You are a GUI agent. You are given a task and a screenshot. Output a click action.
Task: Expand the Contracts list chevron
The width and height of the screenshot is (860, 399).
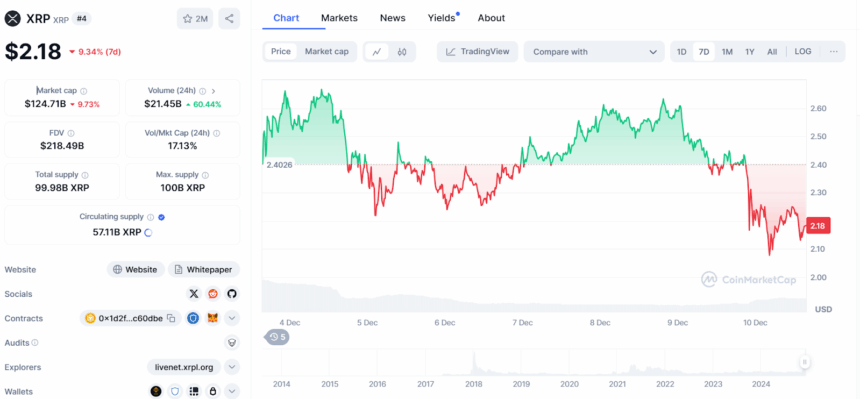pos(232,318)
